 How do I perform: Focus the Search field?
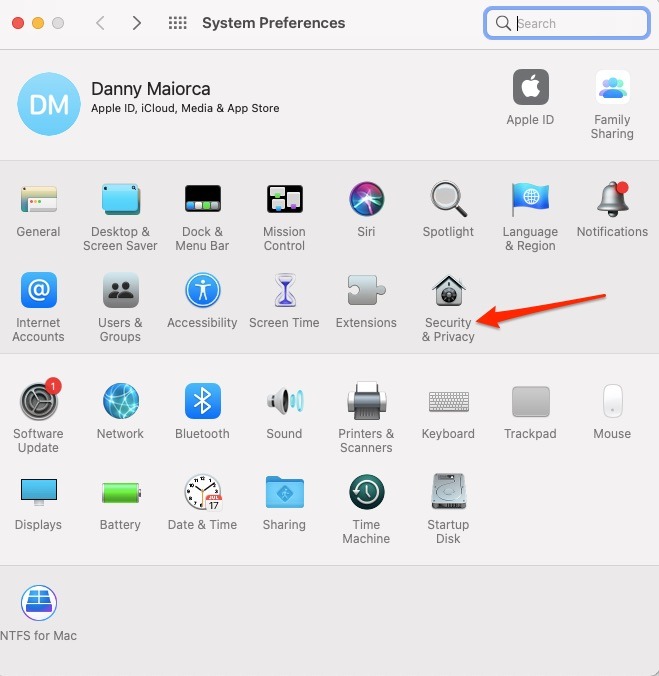click(x=567, y=23)
